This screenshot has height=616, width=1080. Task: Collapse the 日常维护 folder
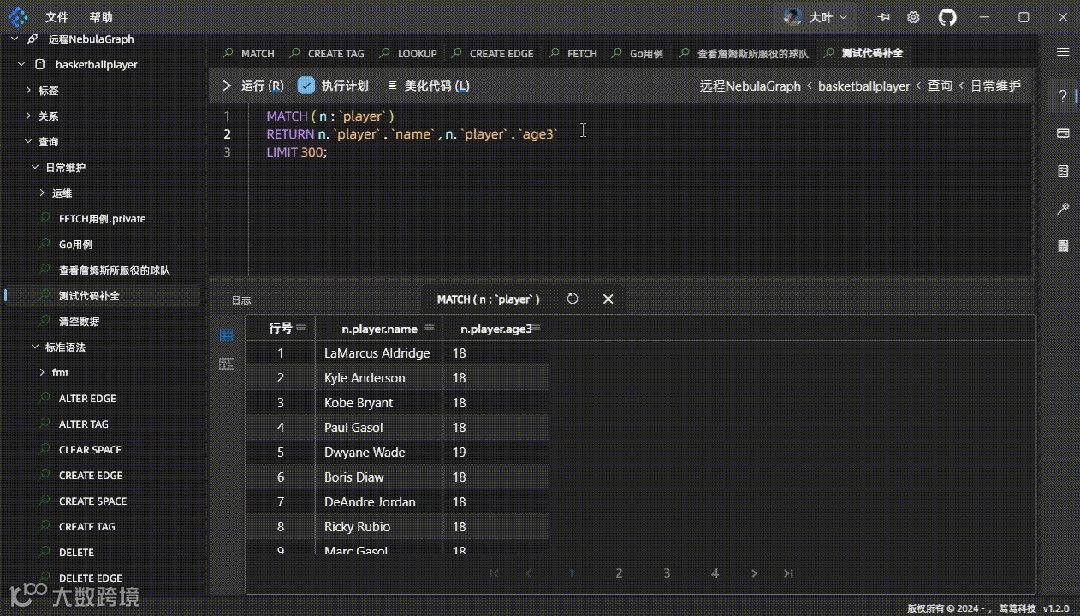pos(36,167)
